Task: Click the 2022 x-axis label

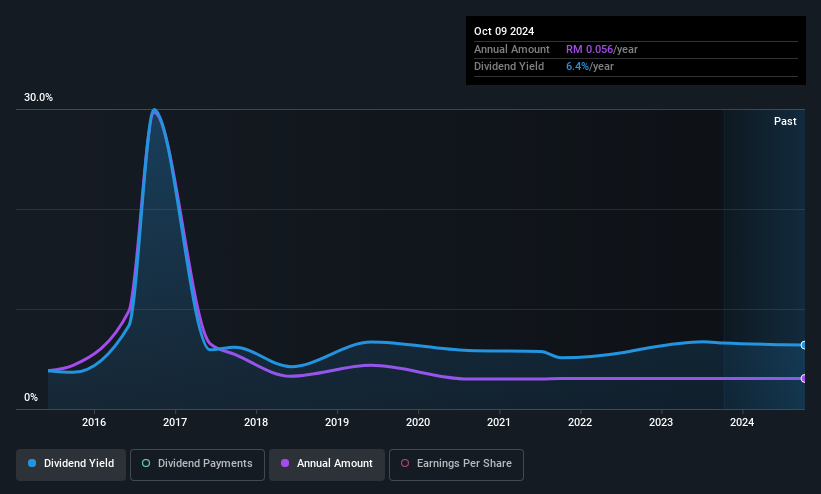Action: tap(580, 422)
